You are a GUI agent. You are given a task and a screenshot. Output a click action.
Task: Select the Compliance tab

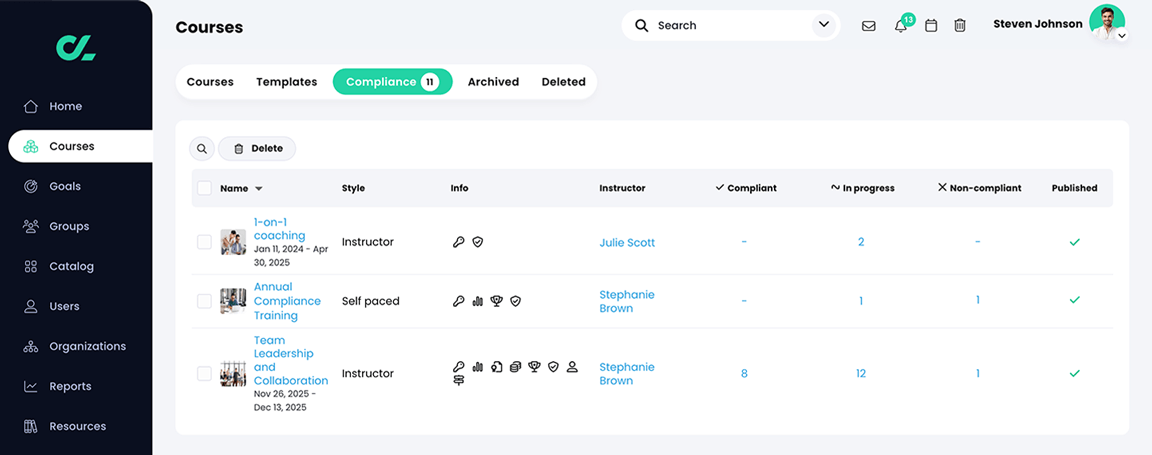point(392,82)
